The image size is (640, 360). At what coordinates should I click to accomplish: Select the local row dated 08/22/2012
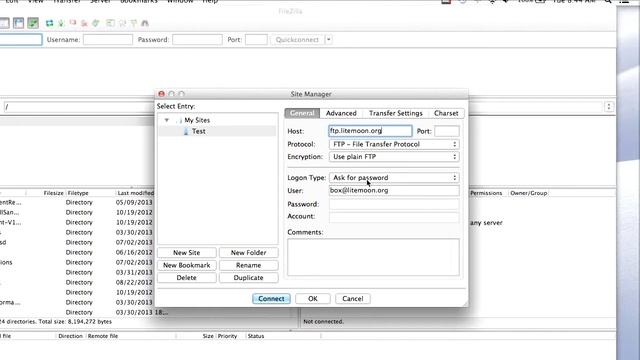tap(77, 282)
